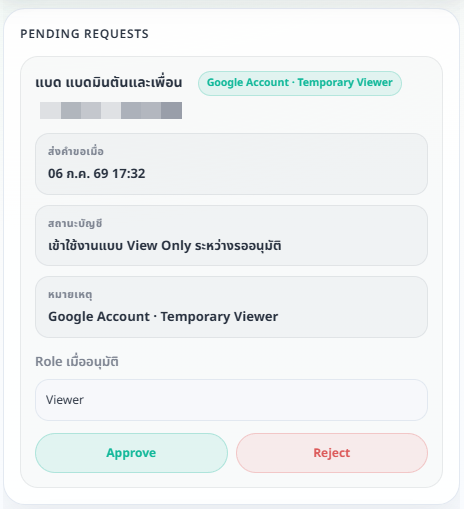Open the Viewer role dropdown
This screenshot has width=464, height=509.
point(231,400)
